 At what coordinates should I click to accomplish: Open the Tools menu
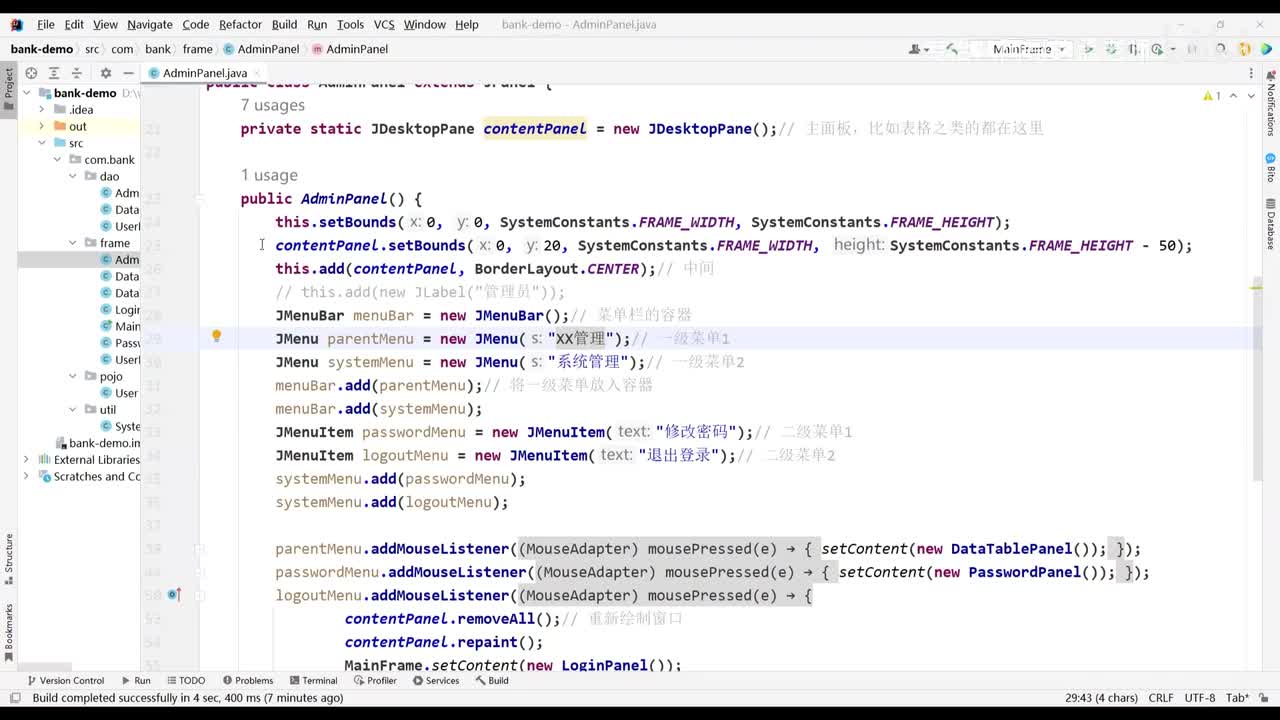(350, 24)
